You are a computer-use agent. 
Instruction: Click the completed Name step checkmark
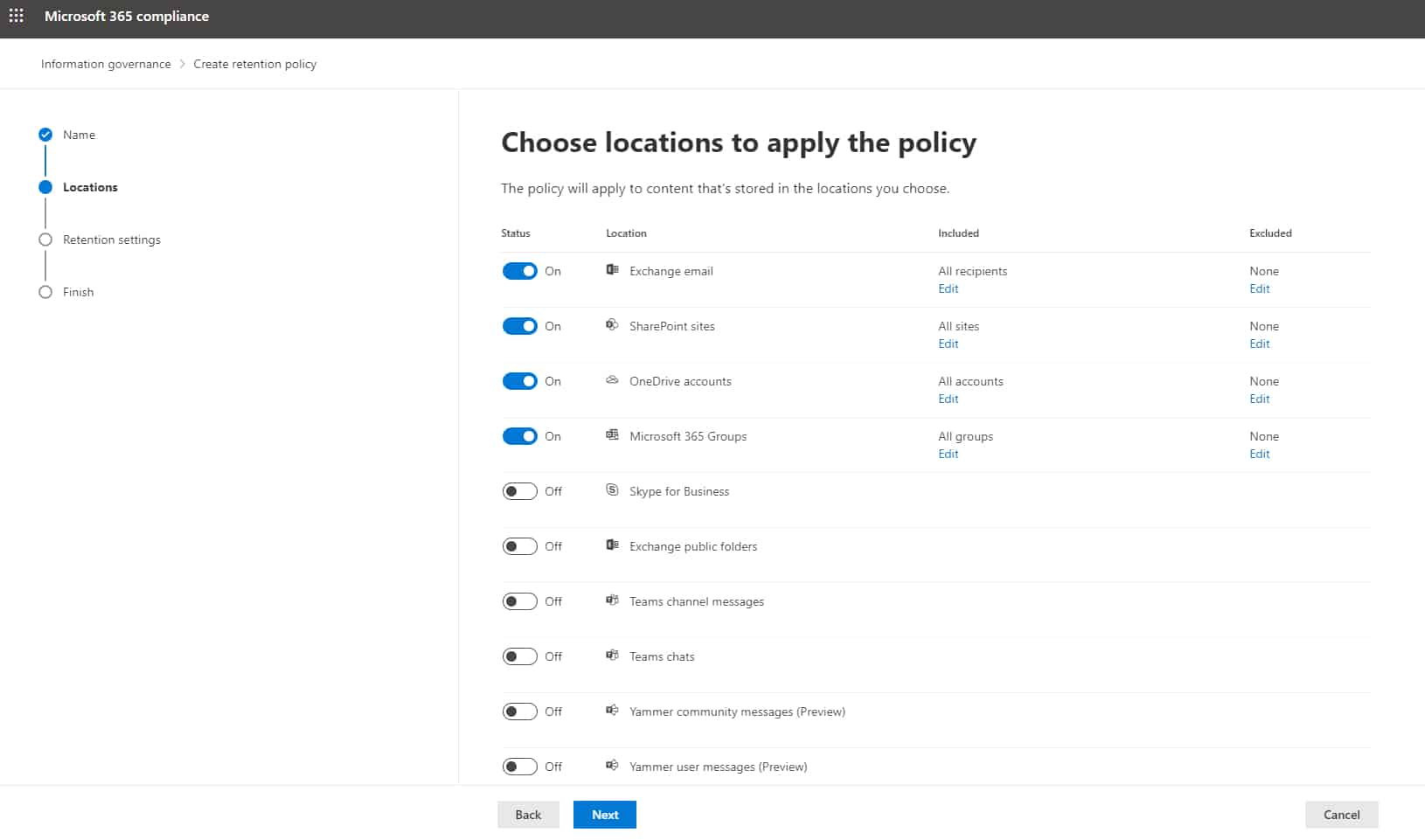coord(45,135)
